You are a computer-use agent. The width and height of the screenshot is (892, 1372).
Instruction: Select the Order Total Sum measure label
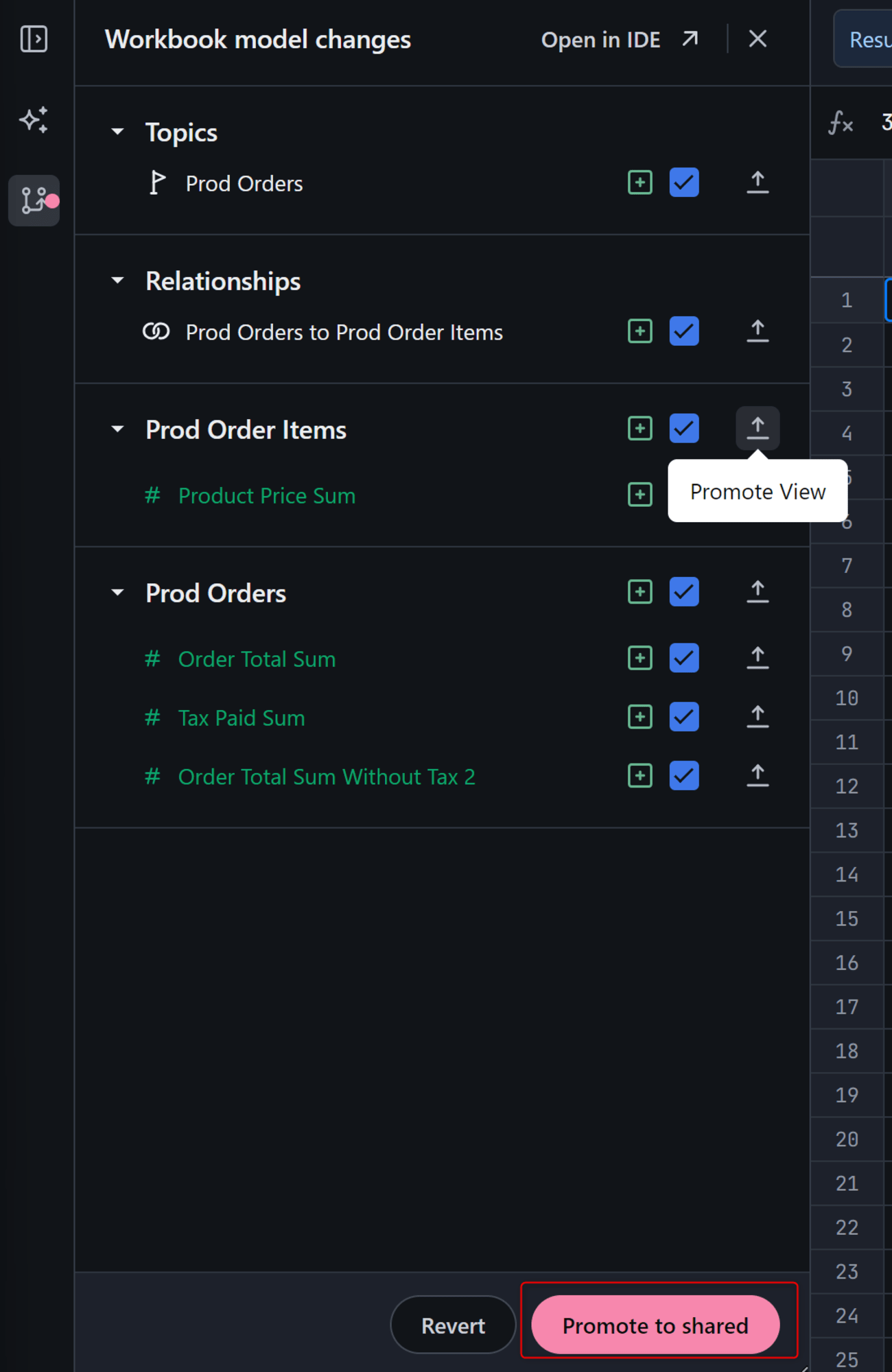(x=257, y=659)
